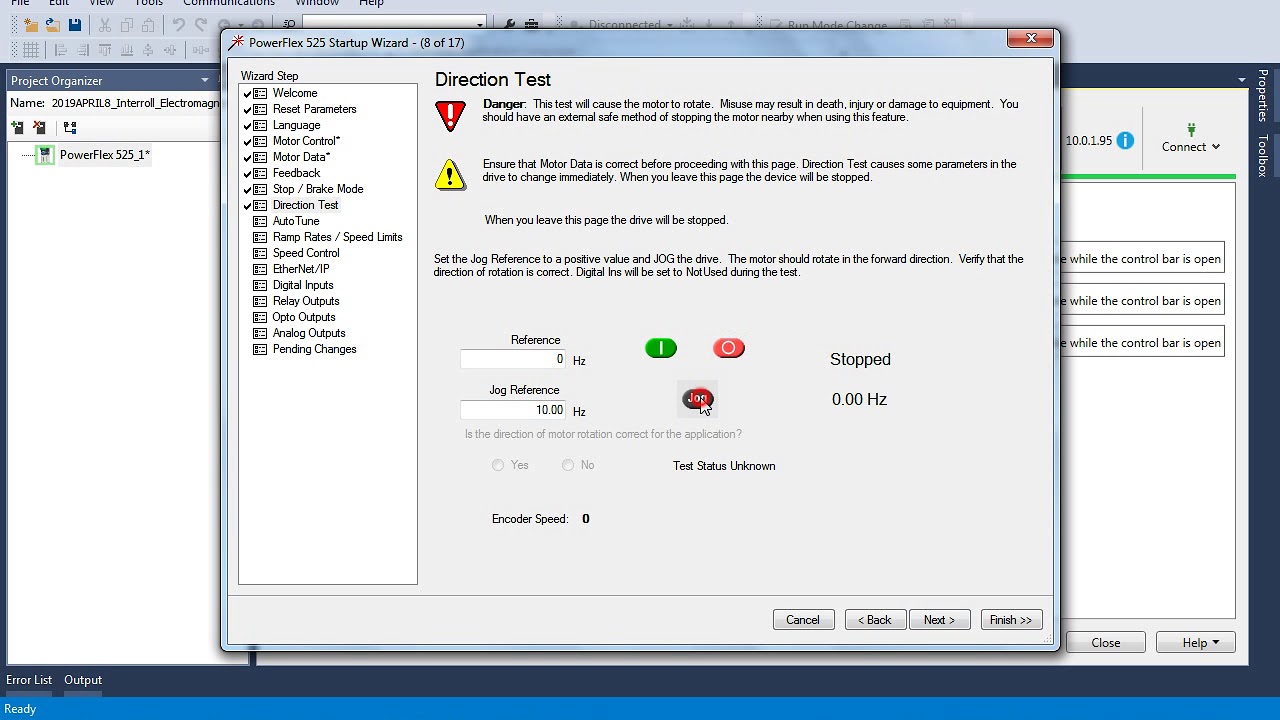Click the red Stop button in Direction Test
1280x720 pixels.
pos(728,348)
